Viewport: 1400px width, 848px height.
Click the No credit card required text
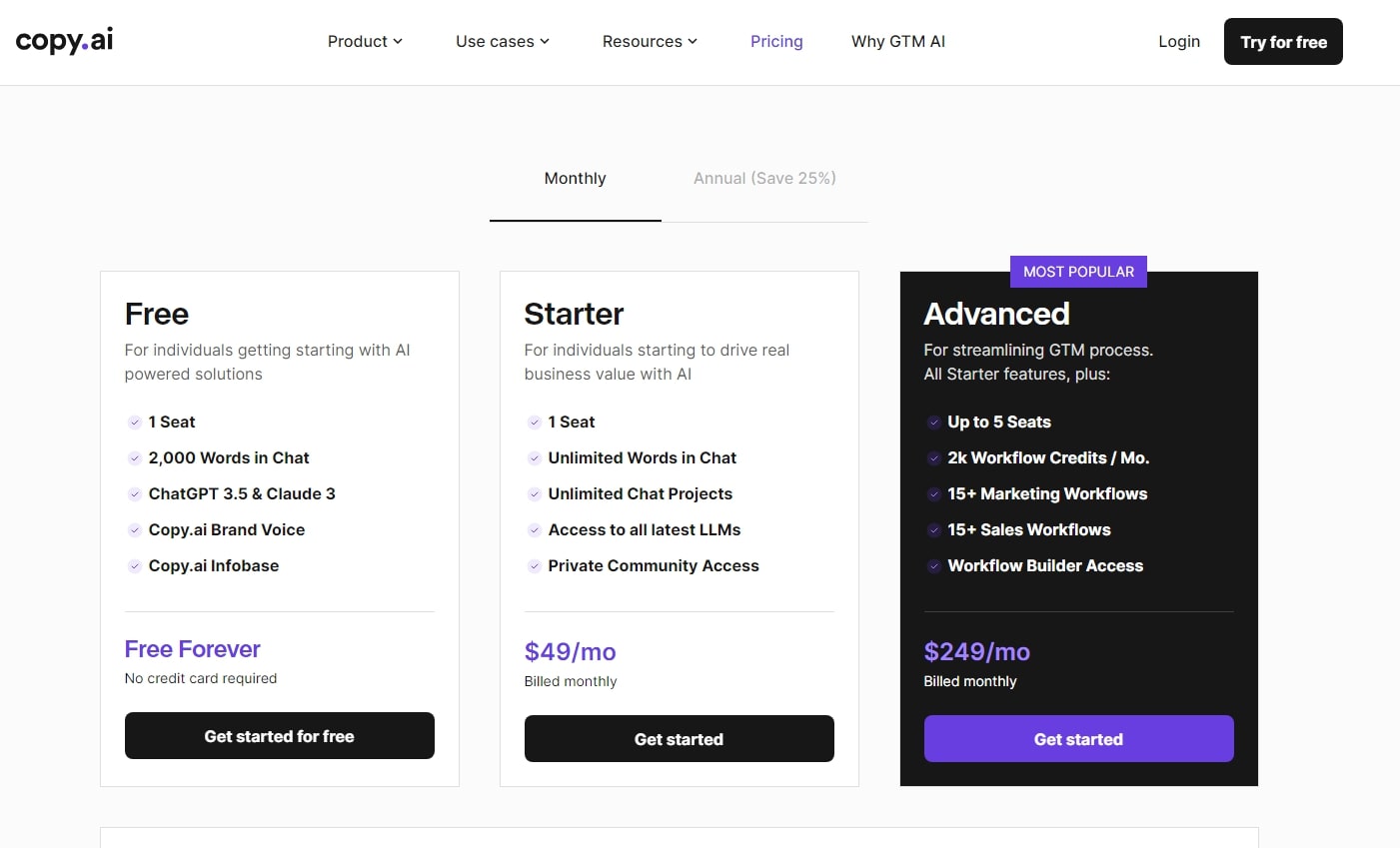[x=201, y=678]
